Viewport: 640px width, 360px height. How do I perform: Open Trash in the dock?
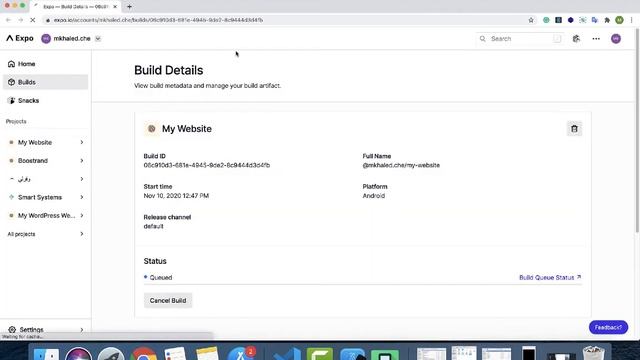click(x=593, y=353)
